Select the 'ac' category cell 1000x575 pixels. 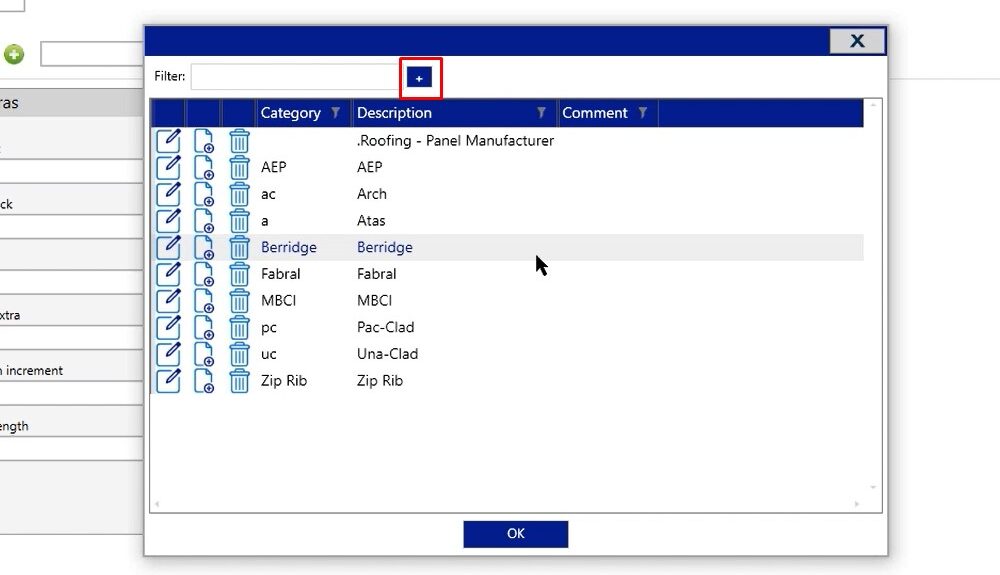(268, 194)
